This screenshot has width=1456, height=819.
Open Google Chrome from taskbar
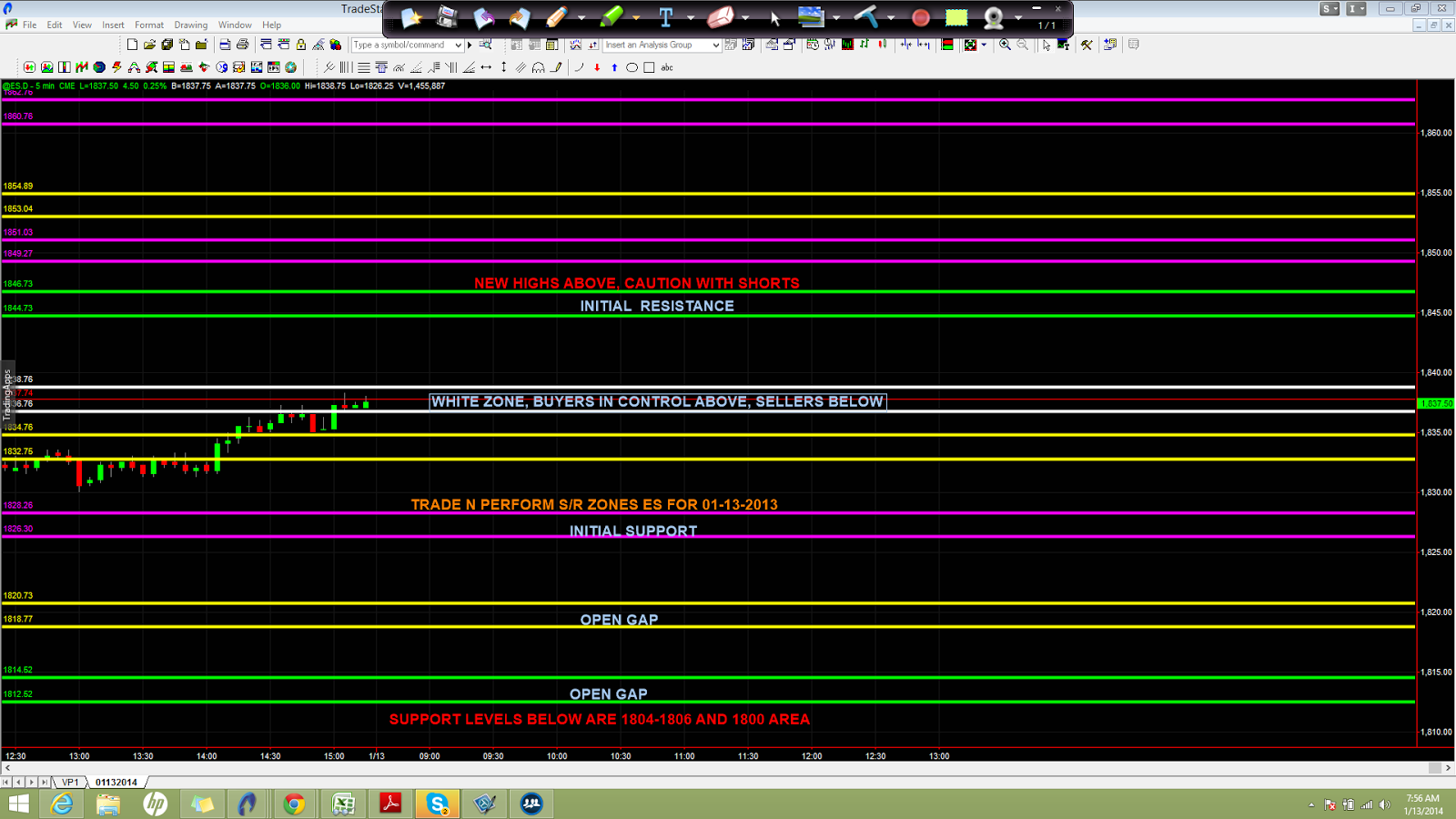[294, 804]
